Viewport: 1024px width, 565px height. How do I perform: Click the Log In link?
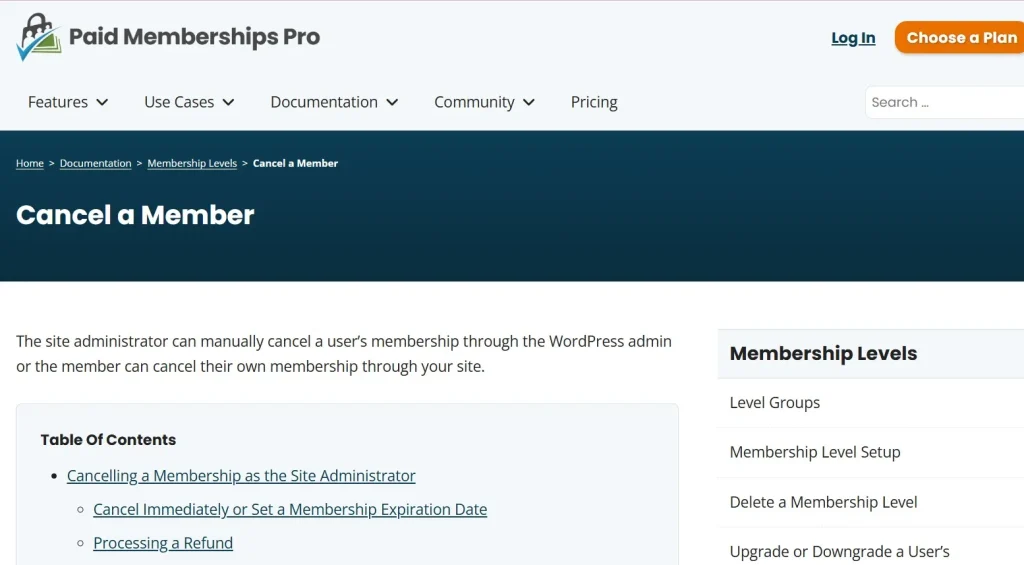[x=853, y=38]
